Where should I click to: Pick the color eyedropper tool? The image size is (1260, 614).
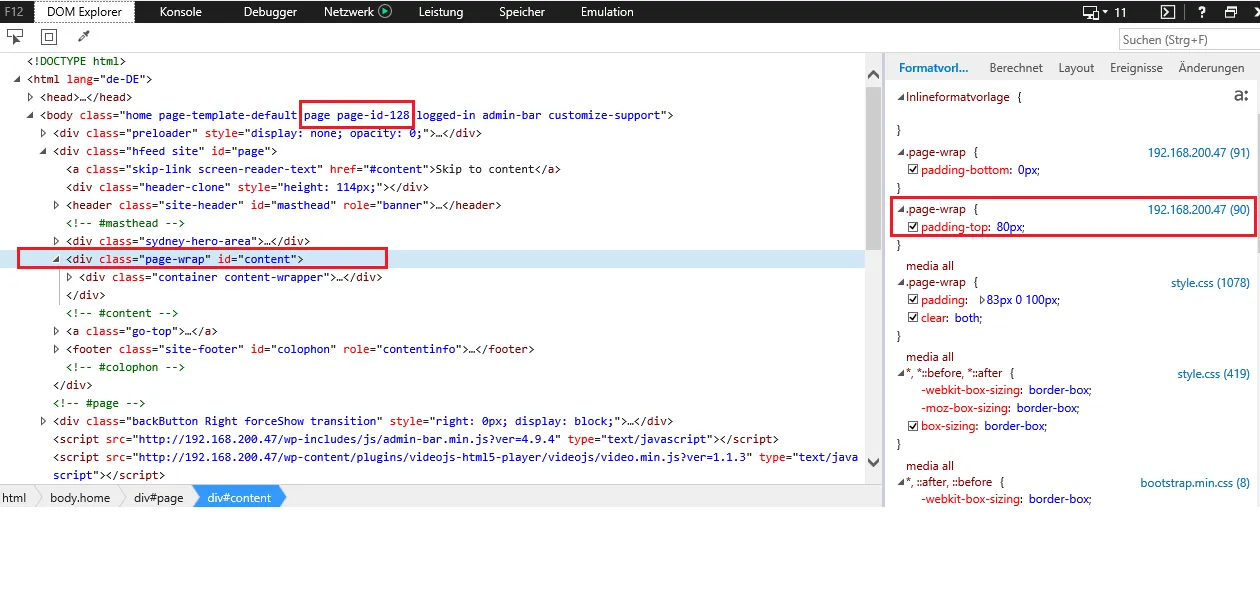pos(83,36)
